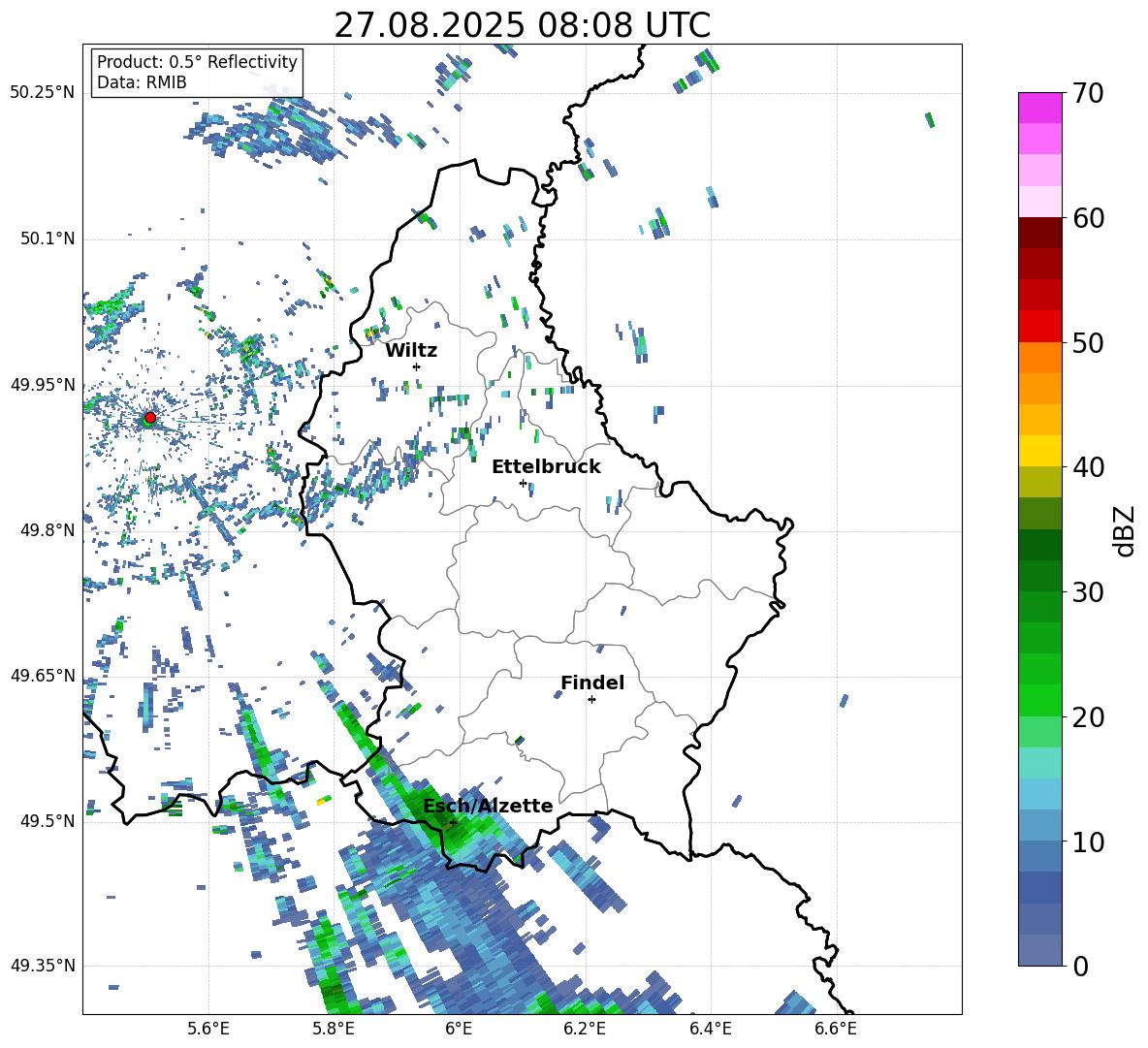The width and height of the screenshot is (1148, 1048).
Task: Click the dark maroon colorbar segment below 60
Action: click(x=1039, y=233)
